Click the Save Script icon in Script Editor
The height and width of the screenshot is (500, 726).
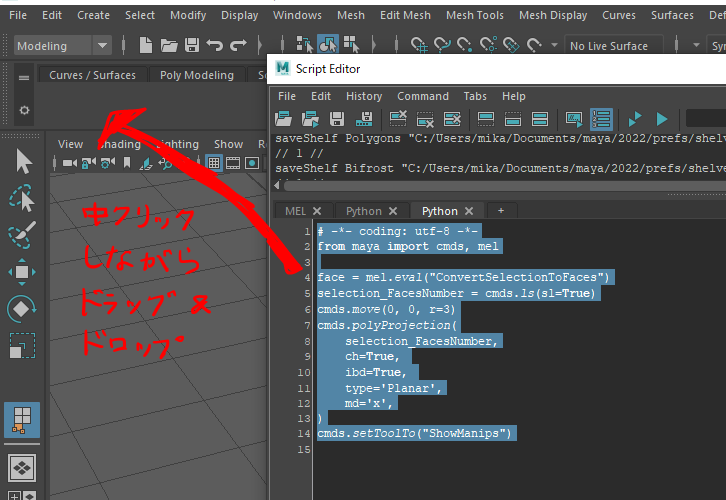click(337, 119)
